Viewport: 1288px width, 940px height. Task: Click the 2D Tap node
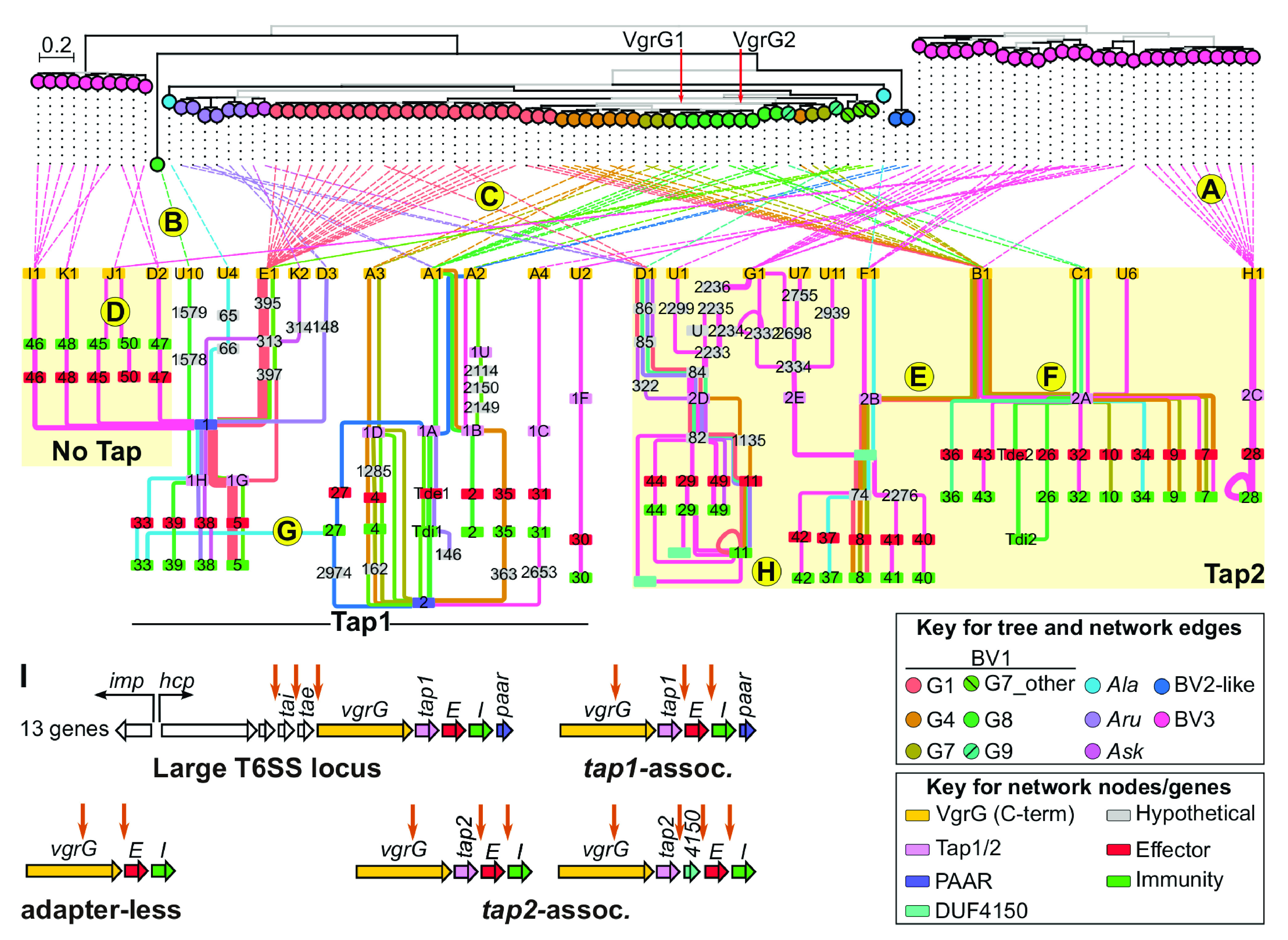point(698,398)
